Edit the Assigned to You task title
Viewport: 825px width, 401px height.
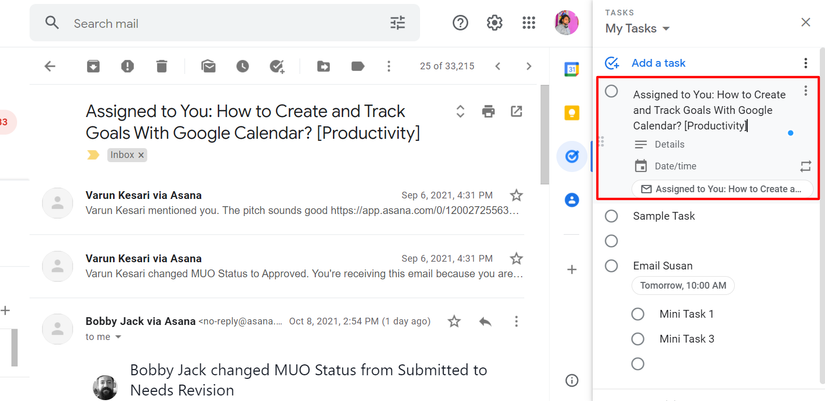pyautogui.click(x=709, y=110)
